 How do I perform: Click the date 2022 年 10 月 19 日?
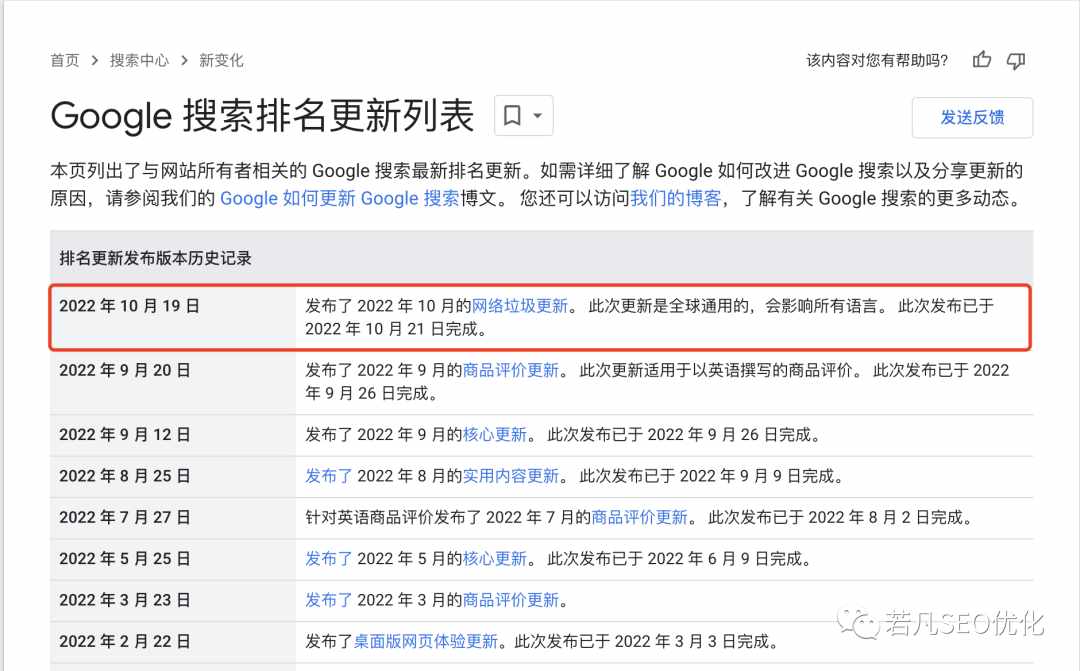[x=129, y=306]
